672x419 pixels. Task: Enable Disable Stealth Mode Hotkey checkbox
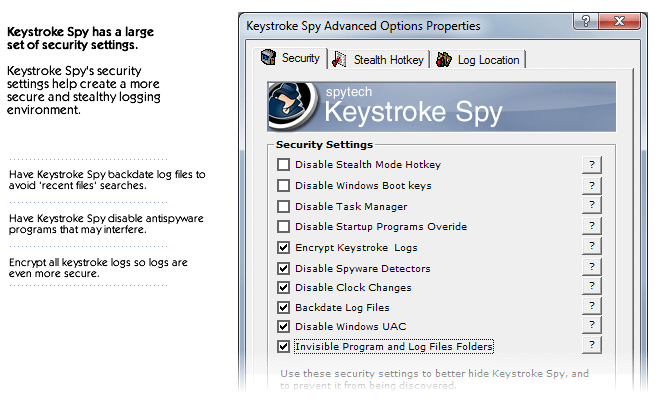click(284, 165)
